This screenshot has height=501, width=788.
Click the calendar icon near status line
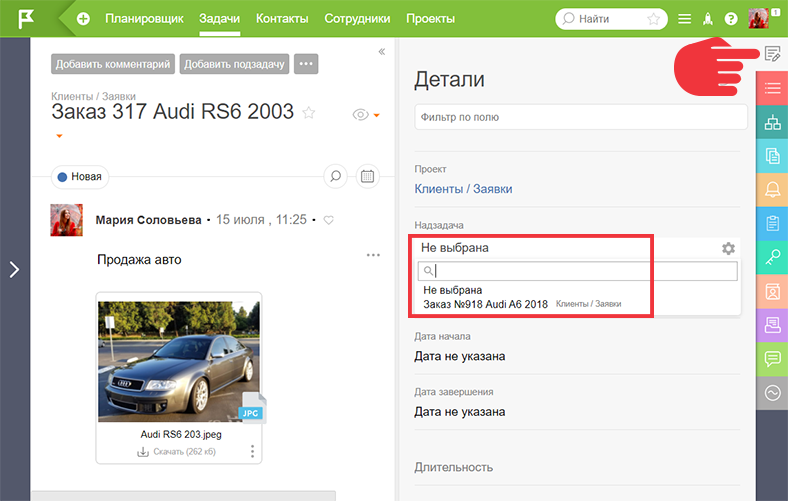pyautogui.click(x=367, y=176)
